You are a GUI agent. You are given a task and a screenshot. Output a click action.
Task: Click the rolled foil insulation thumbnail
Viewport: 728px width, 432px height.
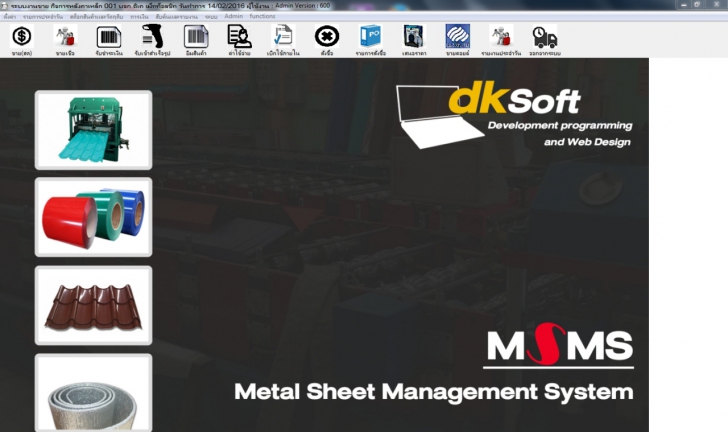point(93,393)
